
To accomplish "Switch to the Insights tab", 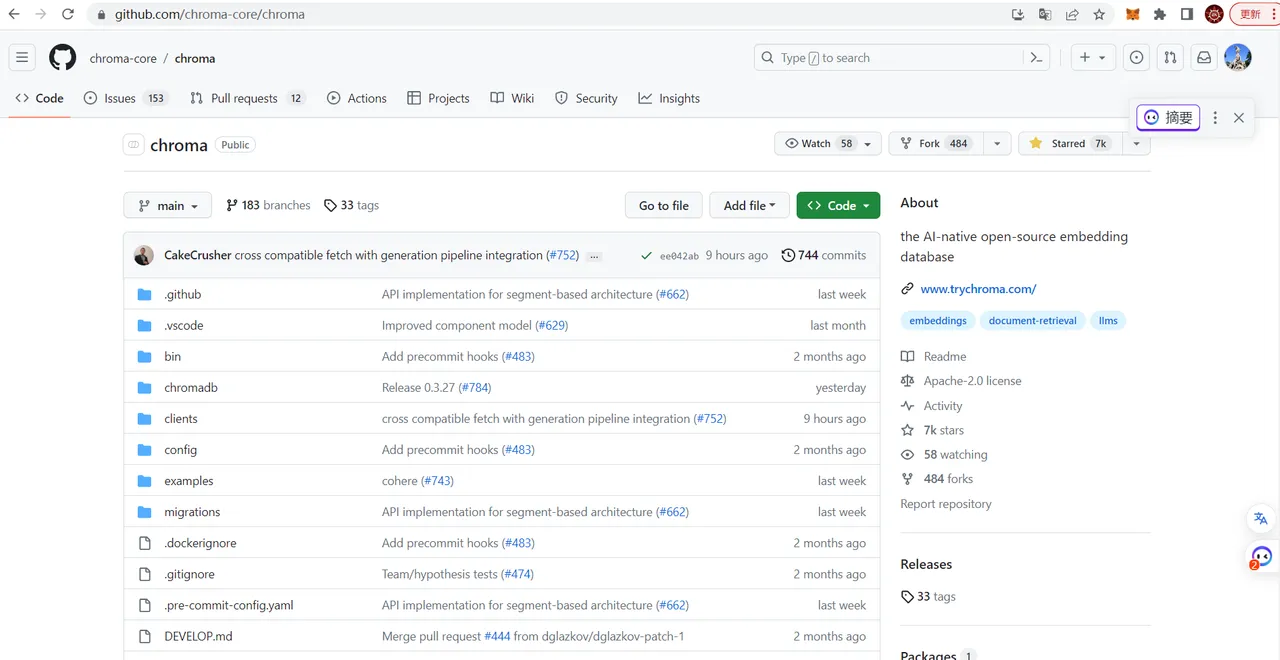I will point(669,98).
